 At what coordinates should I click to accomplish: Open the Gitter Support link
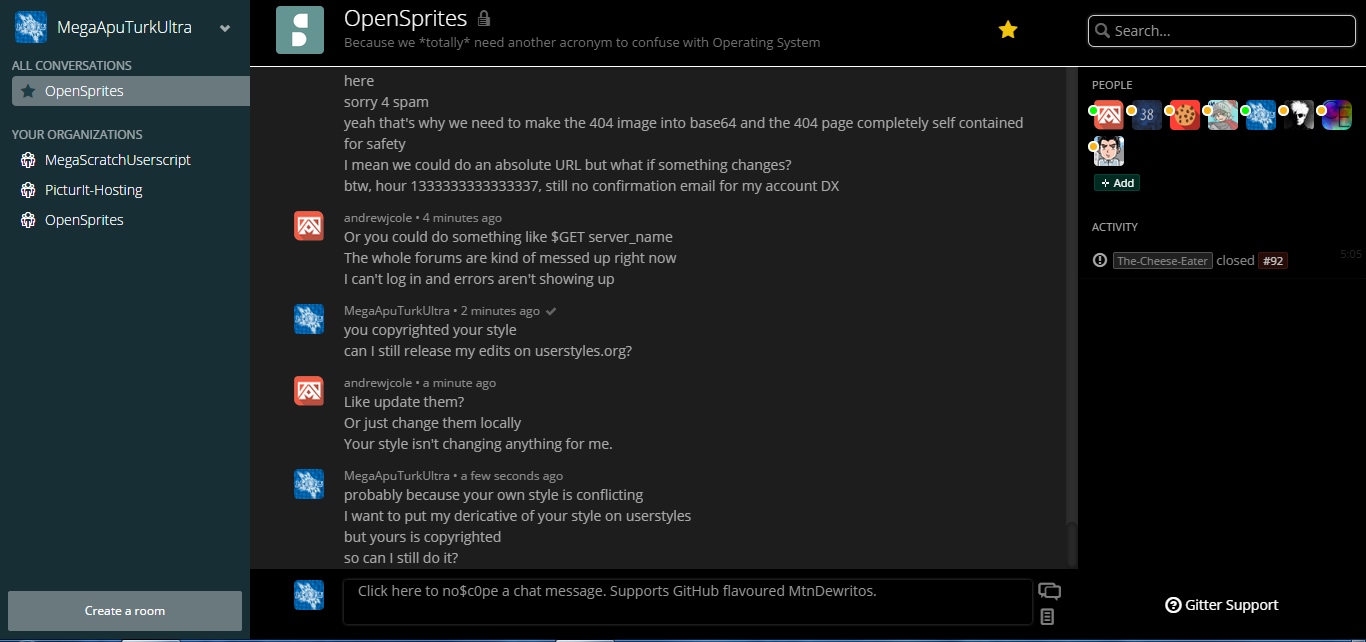[1222, 605]
